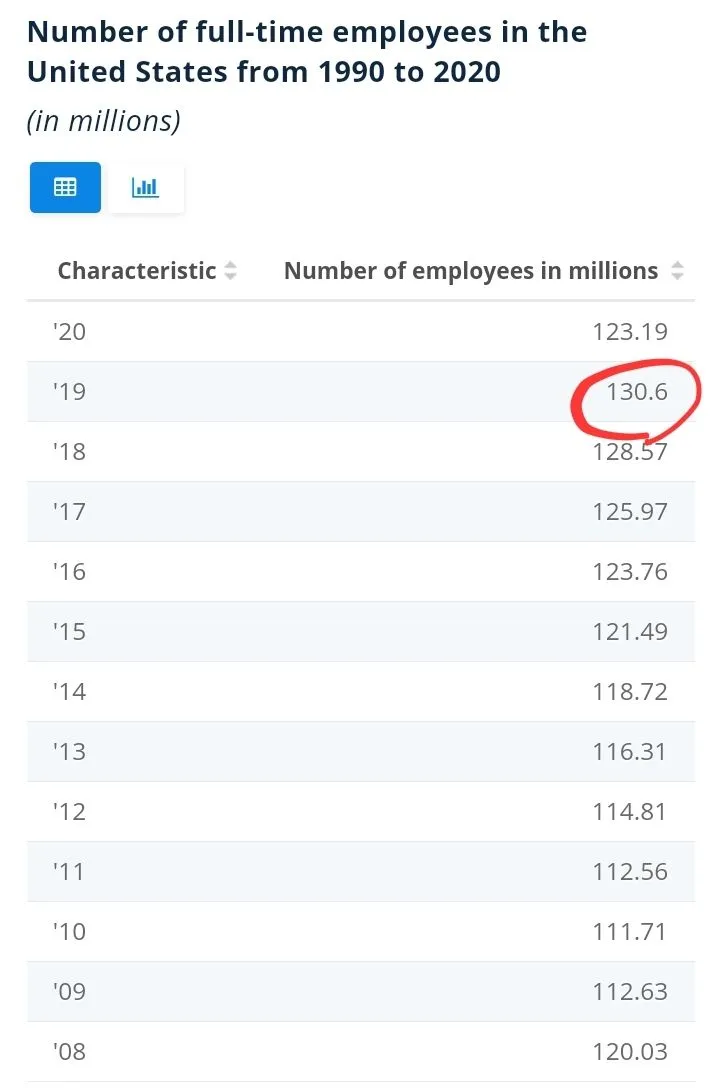
Task: Click the 125.97 value in '17 row
Action: coord(630,512)
